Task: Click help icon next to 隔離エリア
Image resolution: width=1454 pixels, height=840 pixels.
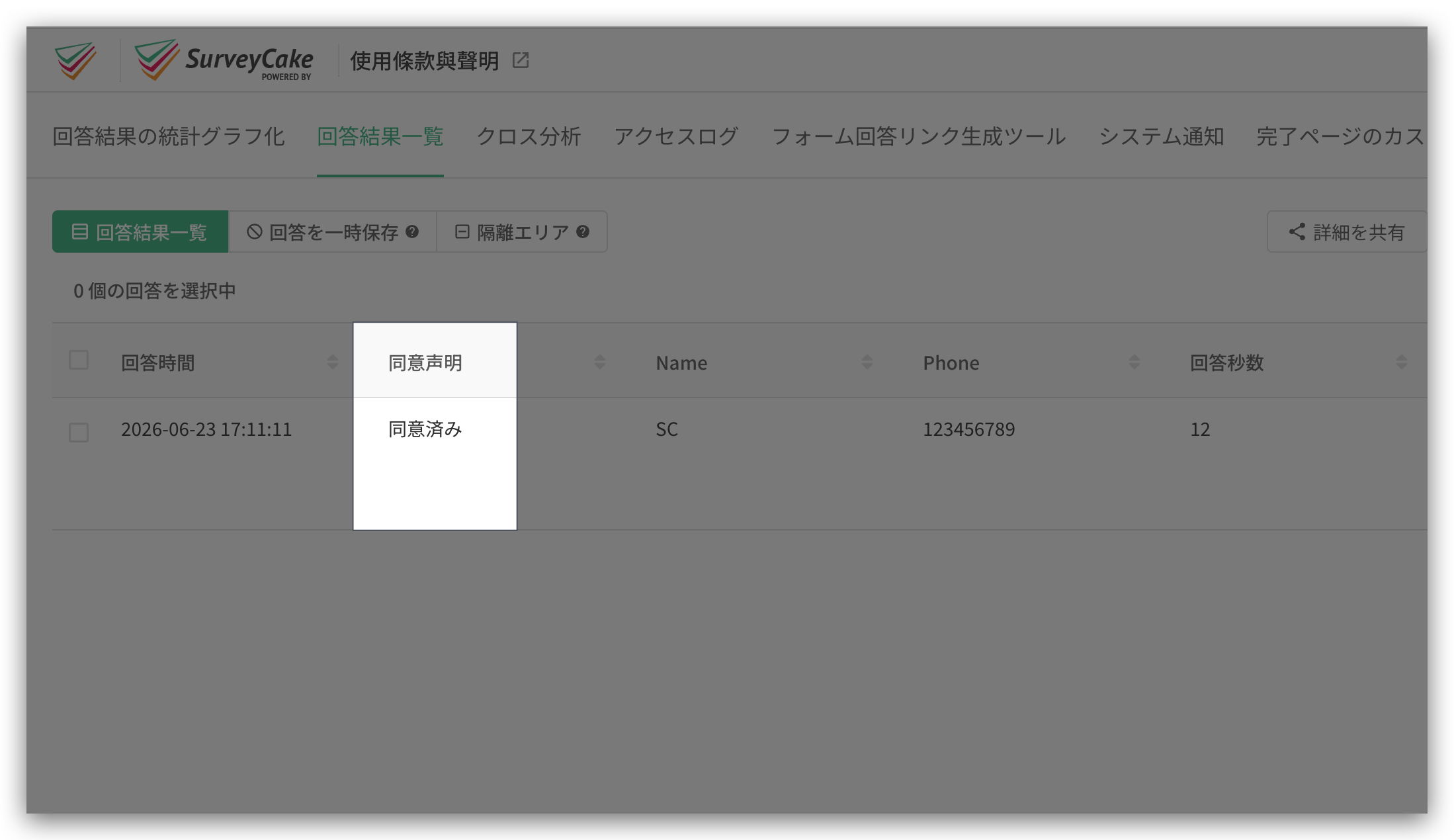Action: [x=583, y=231]
